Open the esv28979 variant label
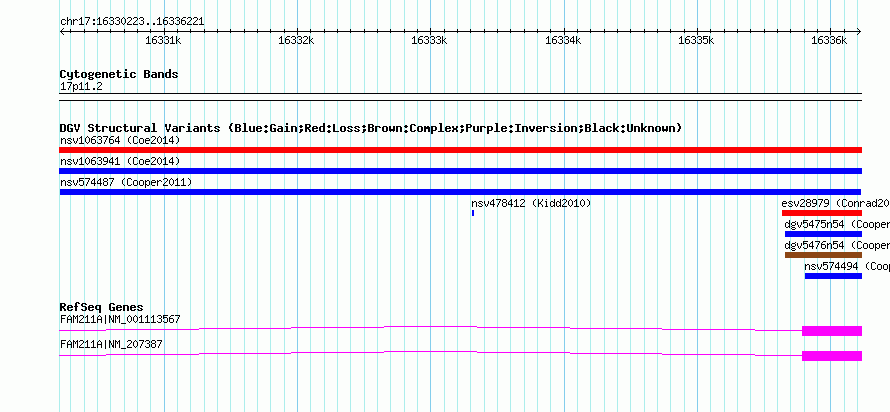Viewport: 890px width, 412px height. [836, 203]
